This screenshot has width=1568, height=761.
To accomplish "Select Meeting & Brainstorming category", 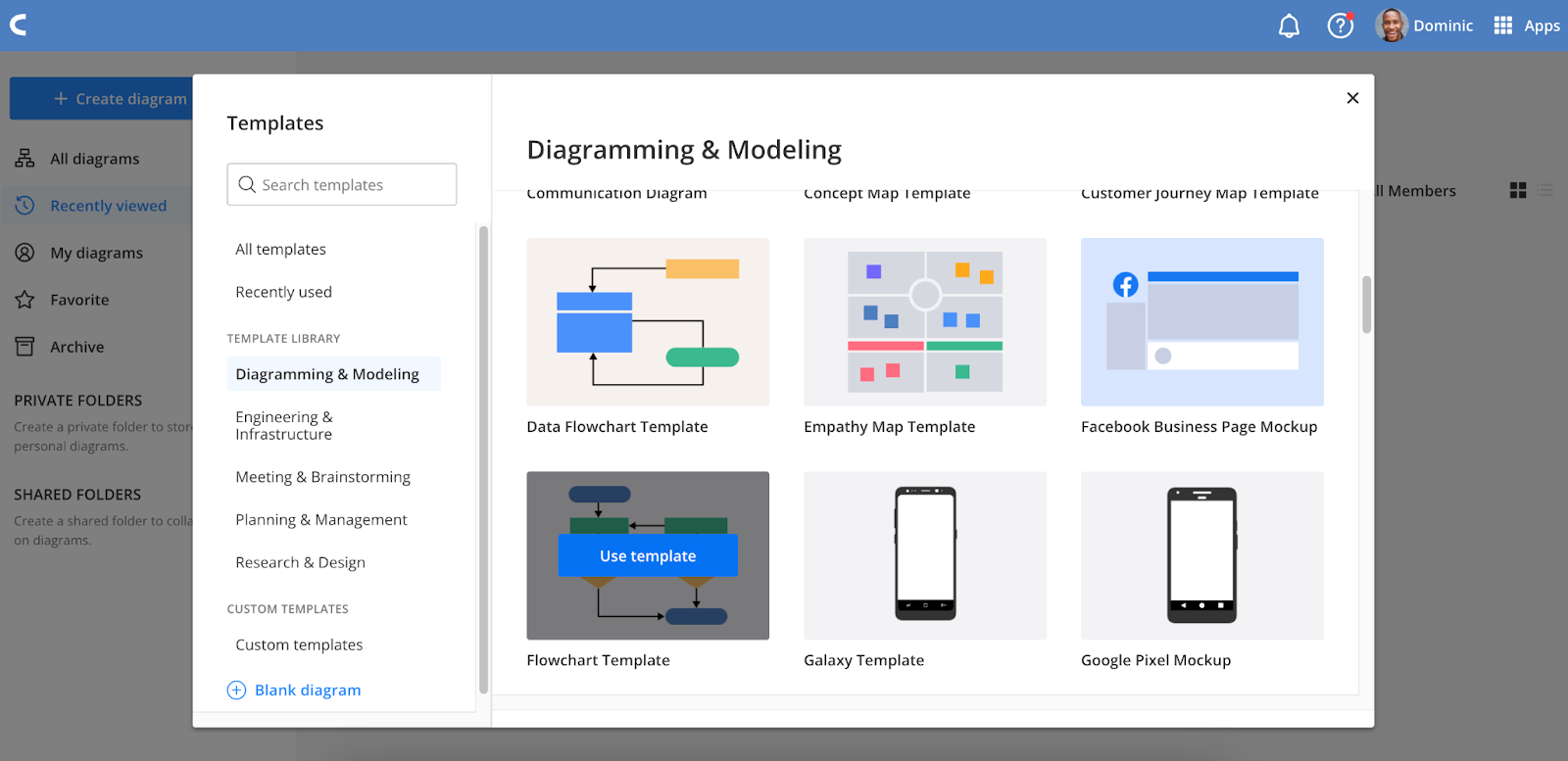I will [322, 477].
